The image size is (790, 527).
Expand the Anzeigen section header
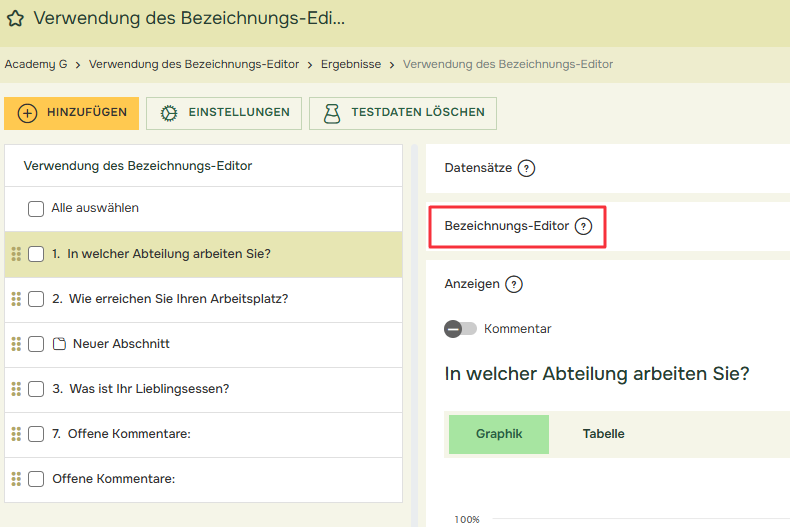472,284
